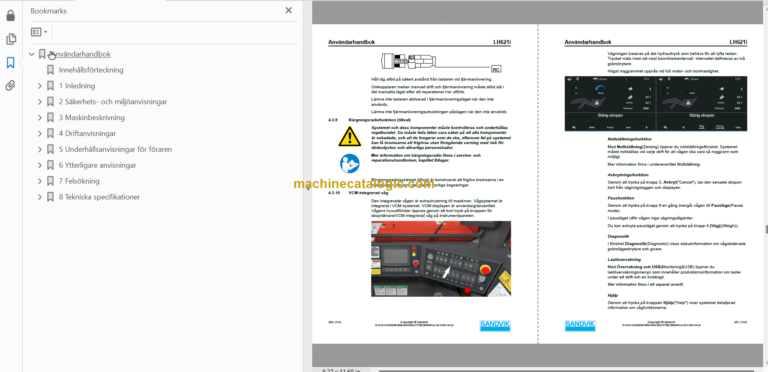Click bookmark icon beside Innehållsförteckning
Screen dimensions: 768x372
click(50, 70)
